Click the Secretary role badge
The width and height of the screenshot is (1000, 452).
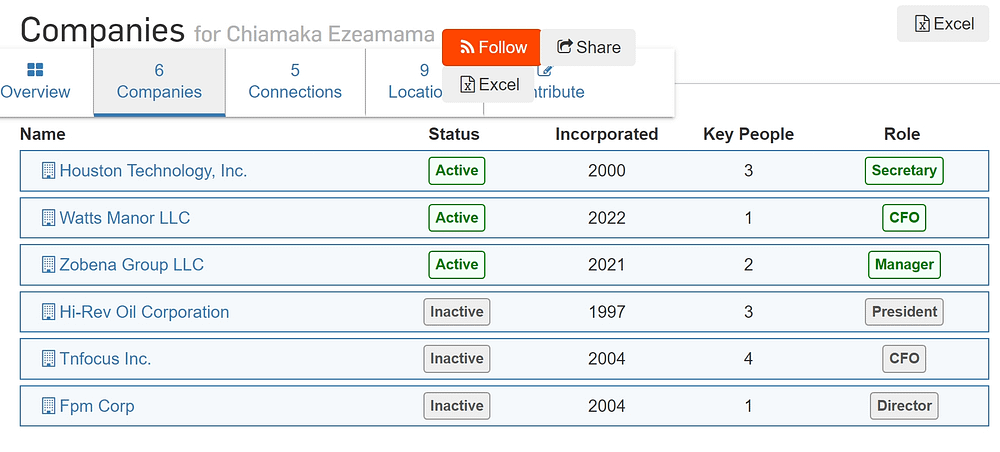coord(904,170)
